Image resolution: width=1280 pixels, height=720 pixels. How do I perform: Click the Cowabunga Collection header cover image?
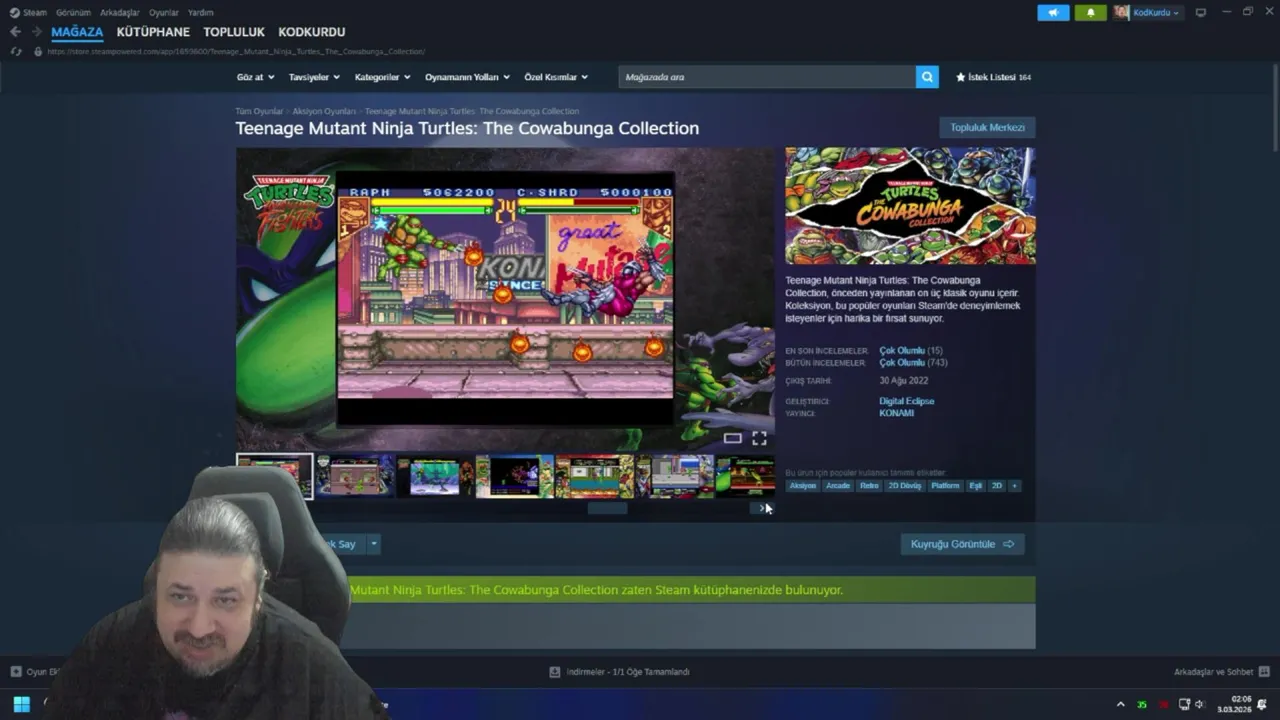[910, 206]
